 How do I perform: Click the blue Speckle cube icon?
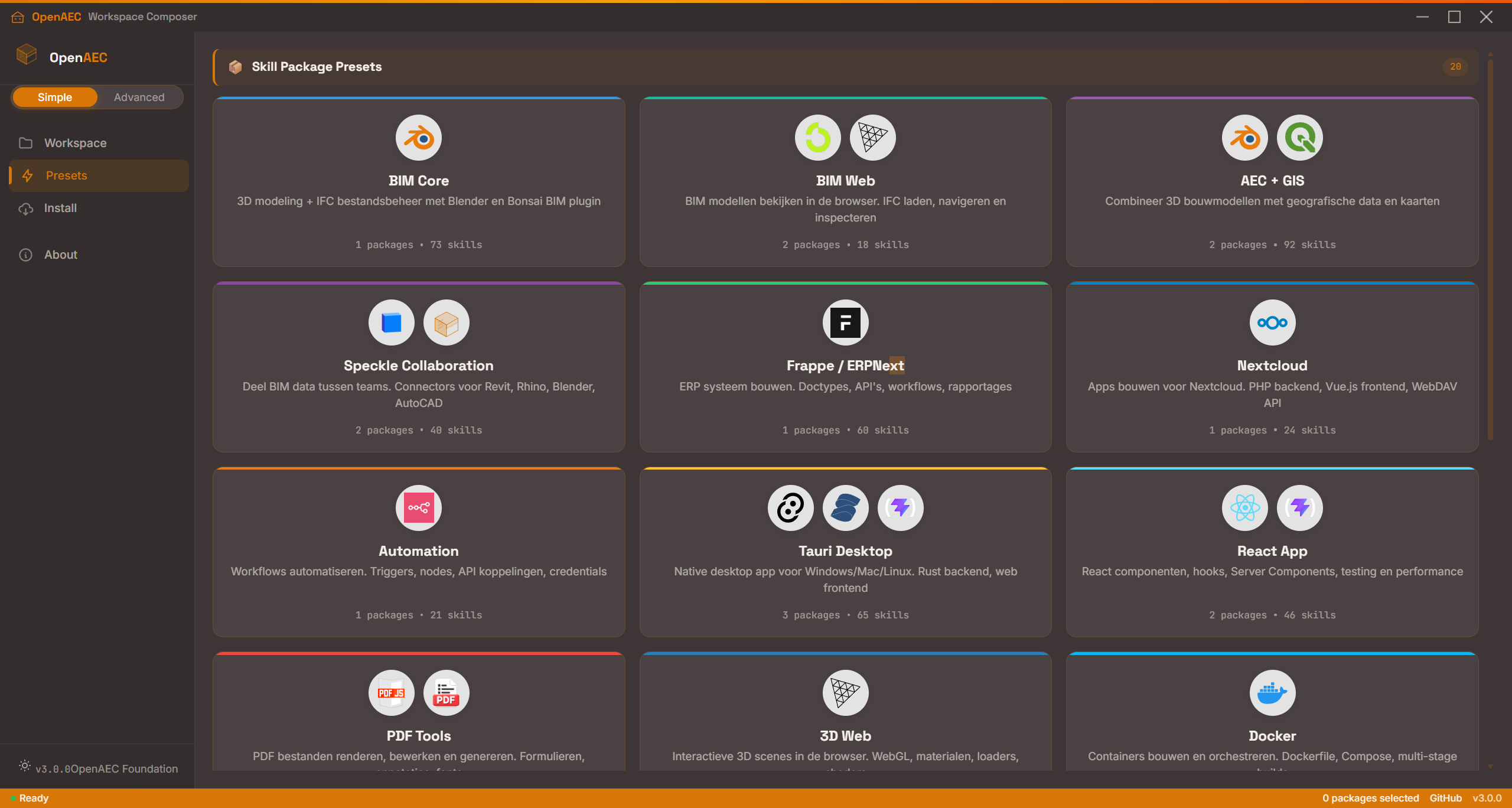click(392, 322)
